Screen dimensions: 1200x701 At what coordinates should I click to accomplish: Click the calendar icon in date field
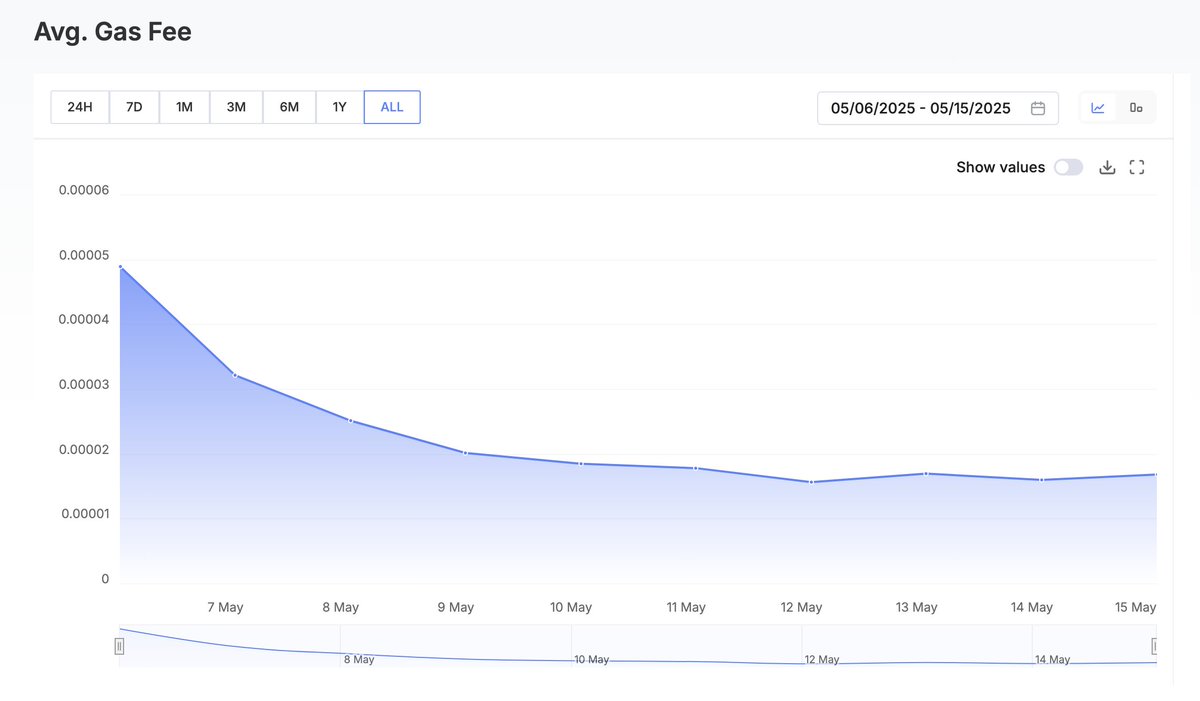1038,108
